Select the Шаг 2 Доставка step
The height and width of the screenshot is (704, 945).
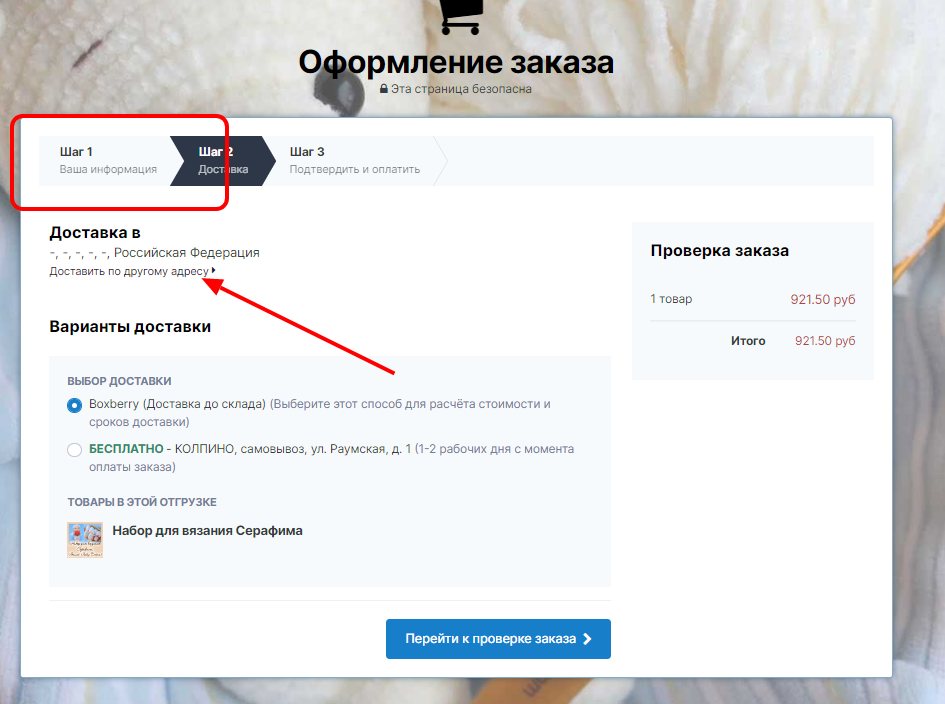[x=224, y=160]
